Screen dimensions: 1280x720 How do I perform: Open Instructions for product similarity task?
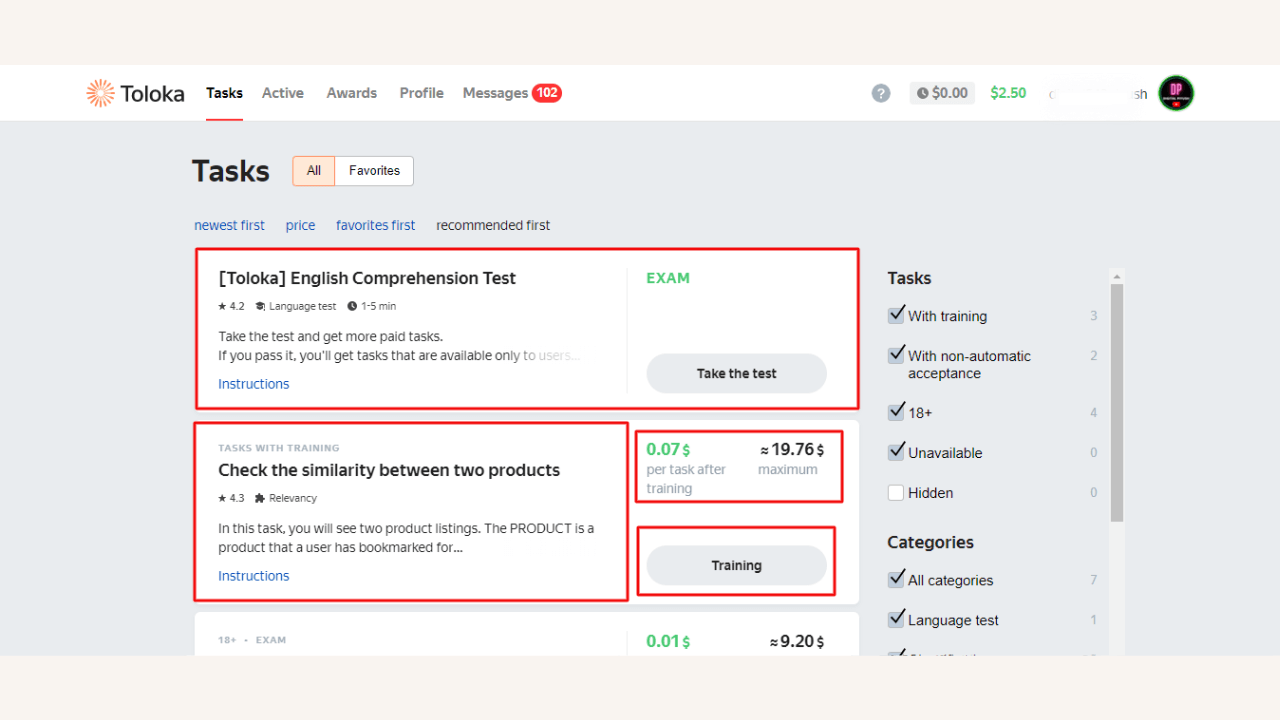point(254,576)
